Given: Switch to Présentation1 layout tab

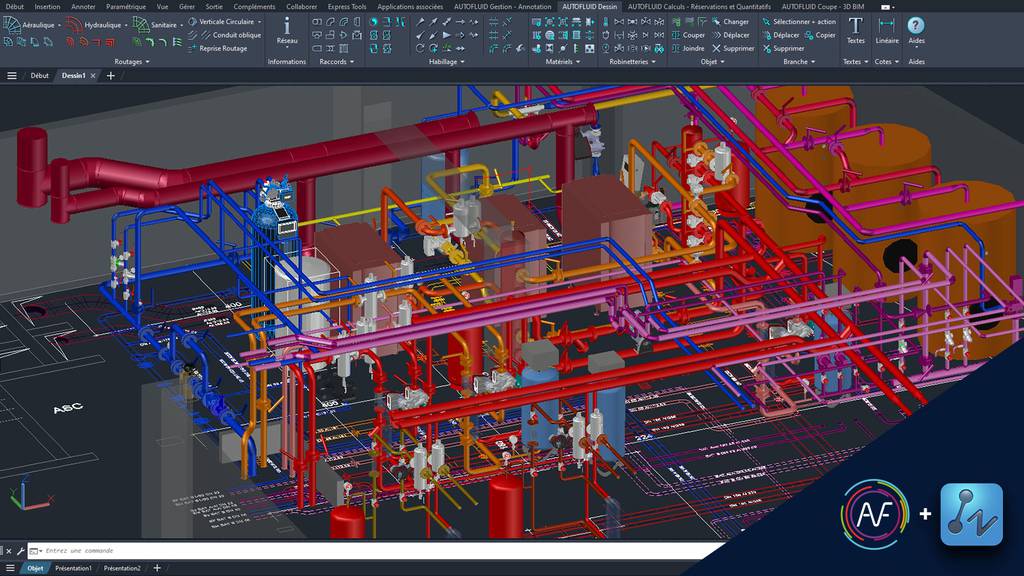Looking at the screenshot, I should [x=73, y=568].
